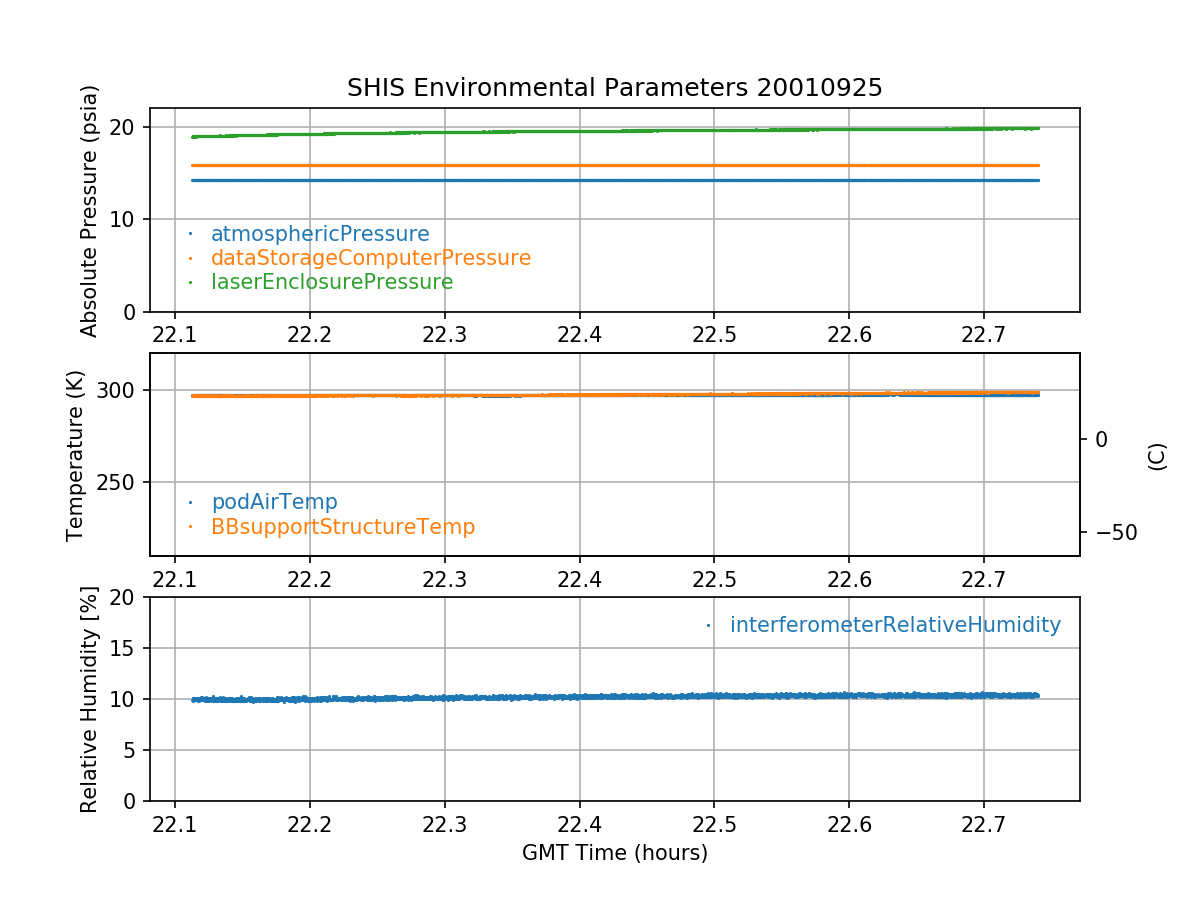Click the blue marker beside interferometerRelativeHumidity
1200x900 pixels.
[x=708, y=625]
